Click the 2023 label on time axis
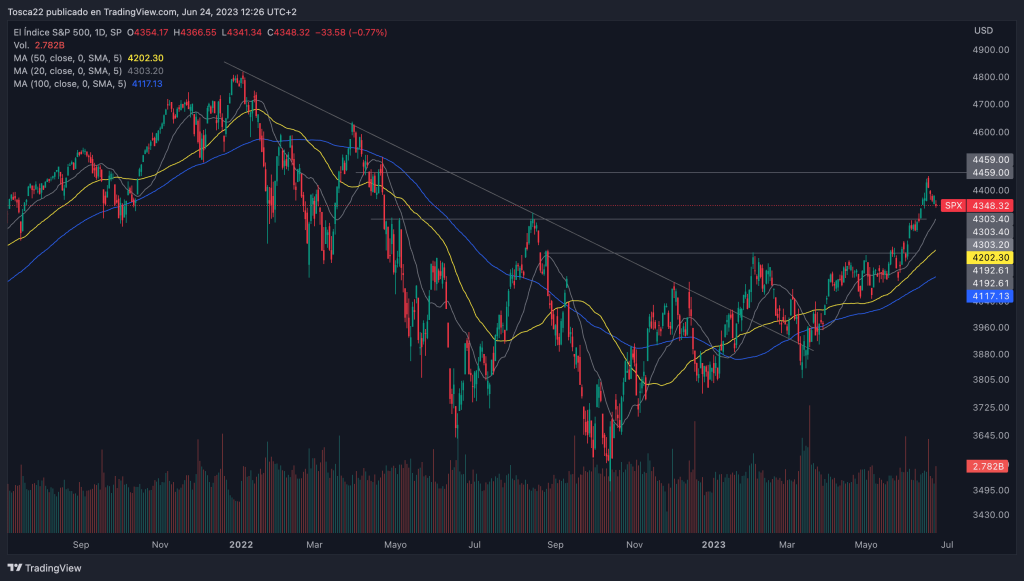 (x=713, y=545)
